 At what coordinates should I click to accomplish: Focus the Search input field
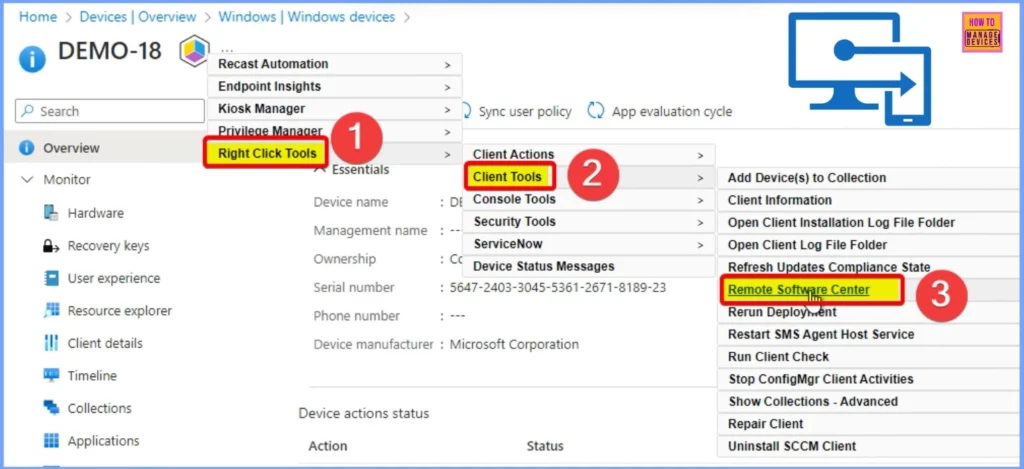[110, 111]
